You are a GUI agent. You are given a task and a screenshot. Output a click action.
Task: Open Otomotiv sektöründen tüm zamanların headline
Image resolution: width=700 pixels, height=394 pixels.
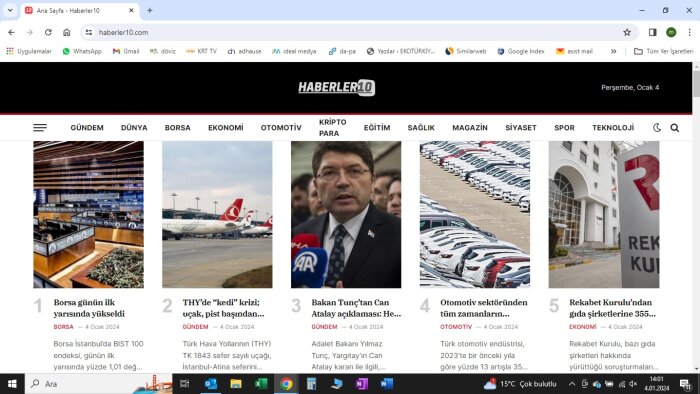point(484,308)
